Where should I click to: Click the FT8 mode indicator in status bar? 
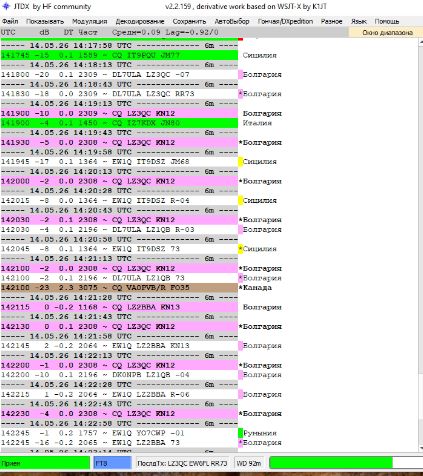(x=112, y=463)
